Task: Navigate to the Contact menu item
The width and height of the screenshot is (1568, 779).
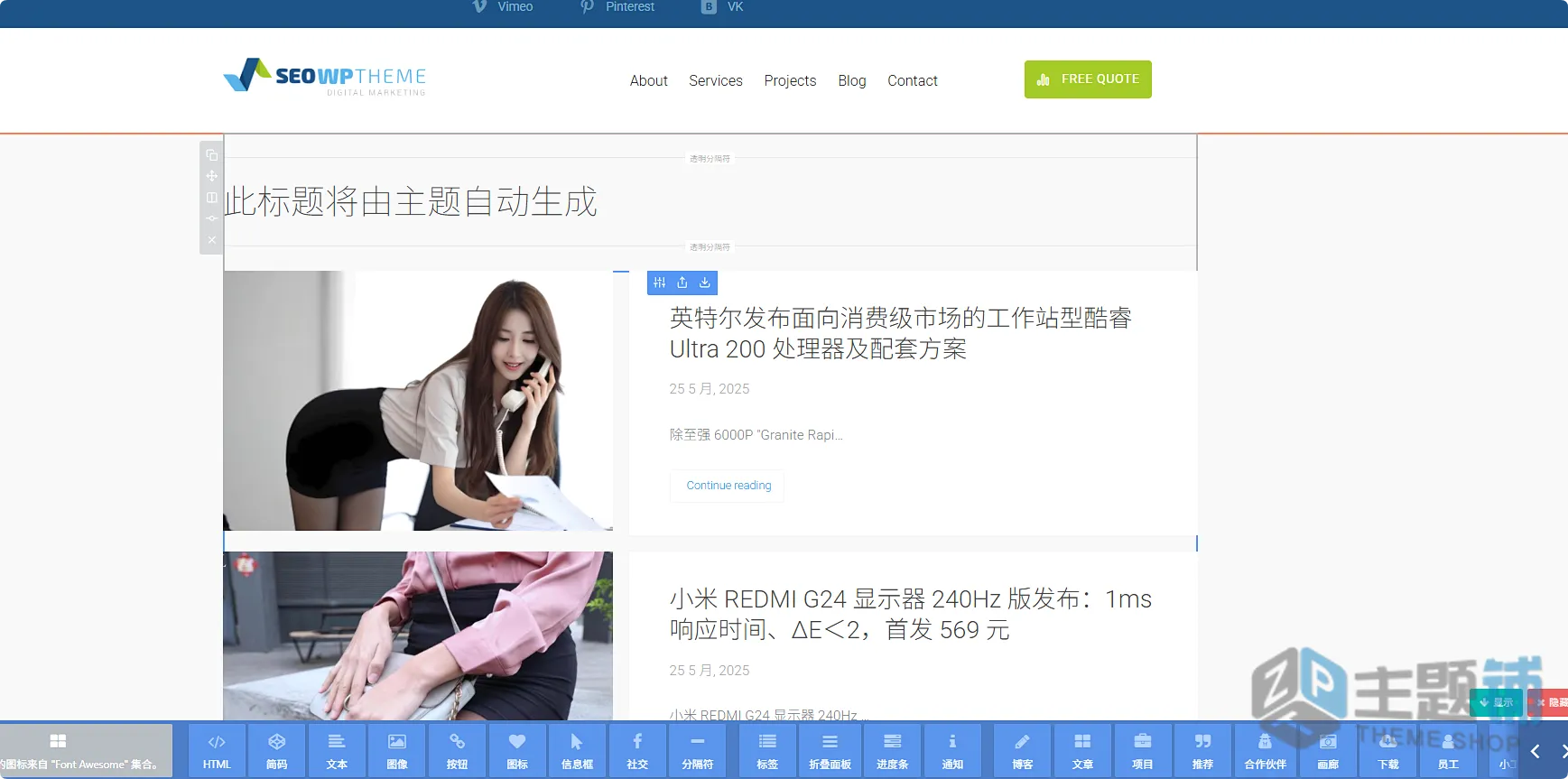Action: [913, 80]
